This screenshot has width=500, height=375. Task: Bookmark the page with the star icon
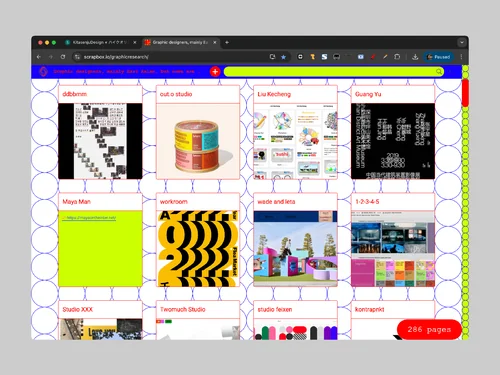point(283,57)
